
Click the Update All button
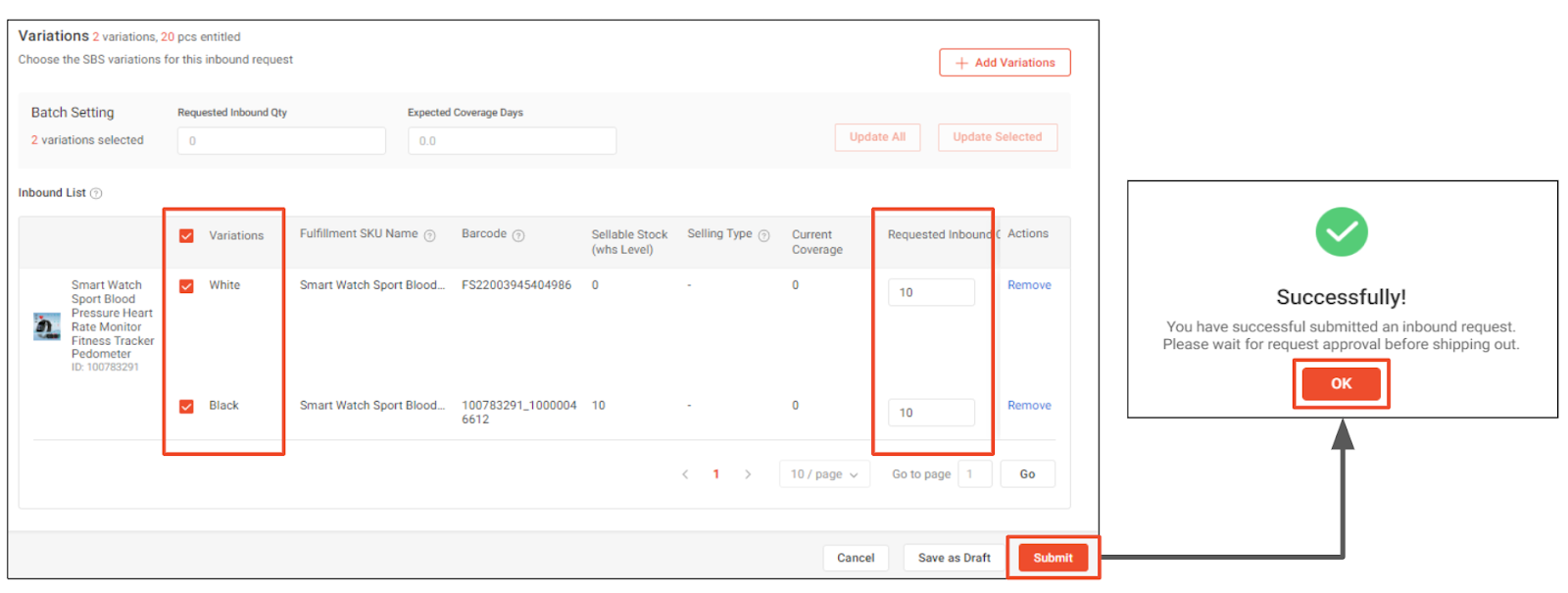click(877, 137)
